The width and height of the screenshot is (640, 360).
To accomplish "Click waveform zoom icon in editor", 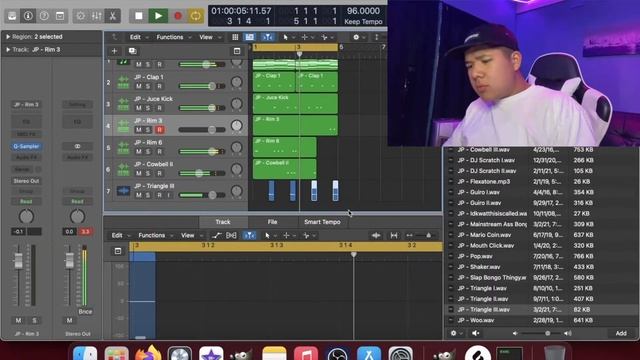I will (x=376, y=236).
